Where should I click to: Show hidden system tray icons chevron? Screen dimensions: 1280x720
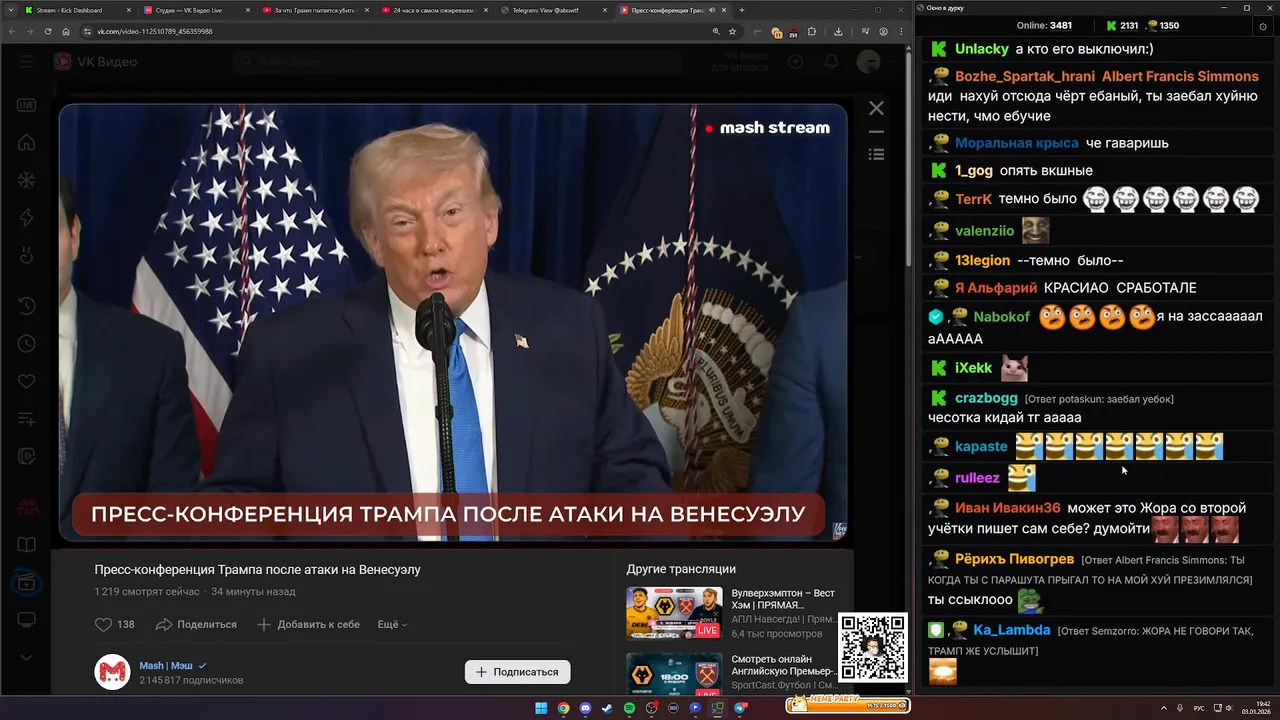1165,708
